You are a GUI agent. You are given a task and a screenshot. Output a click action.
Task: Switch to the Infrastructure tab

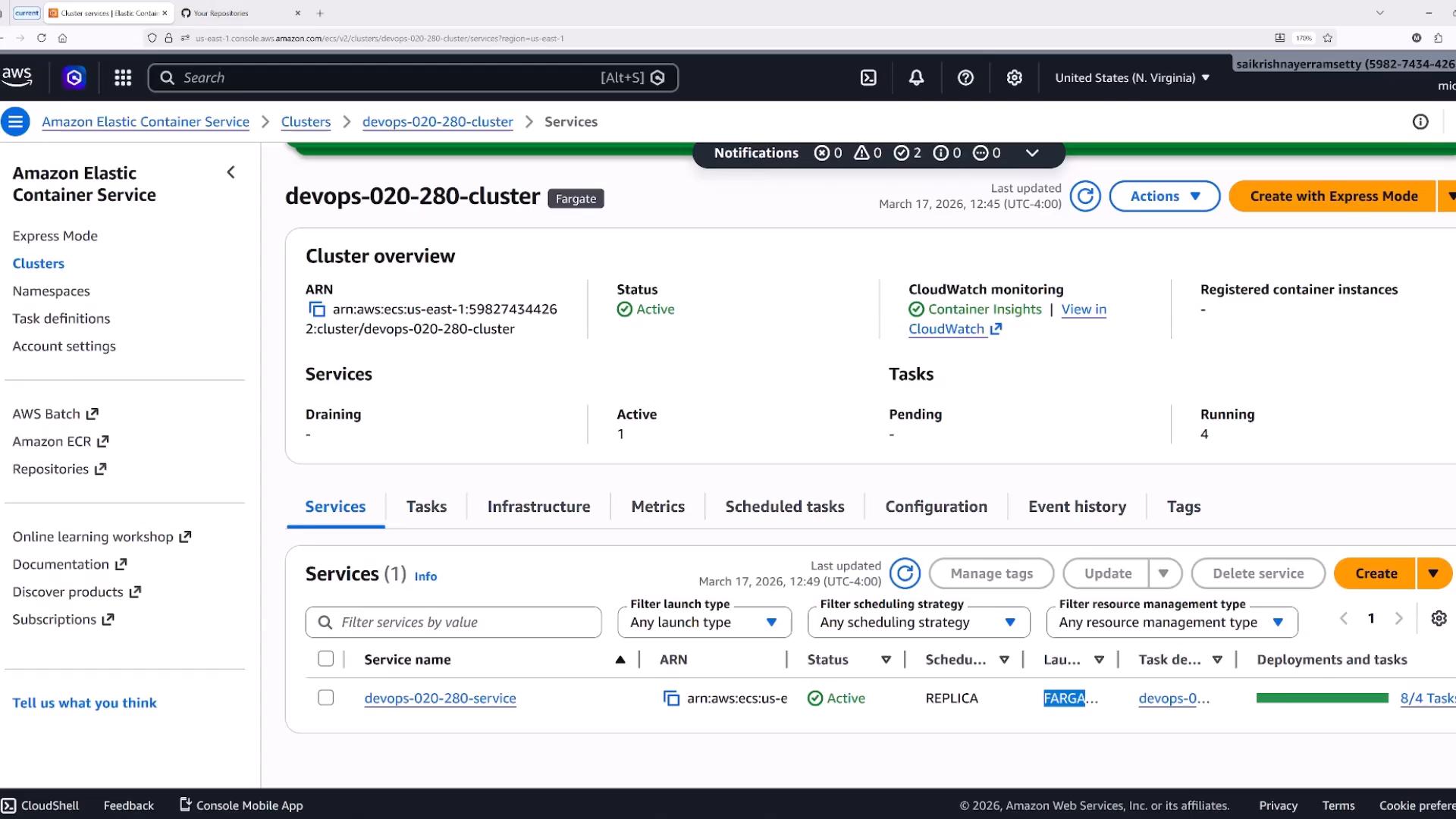[x=538, y=507]
